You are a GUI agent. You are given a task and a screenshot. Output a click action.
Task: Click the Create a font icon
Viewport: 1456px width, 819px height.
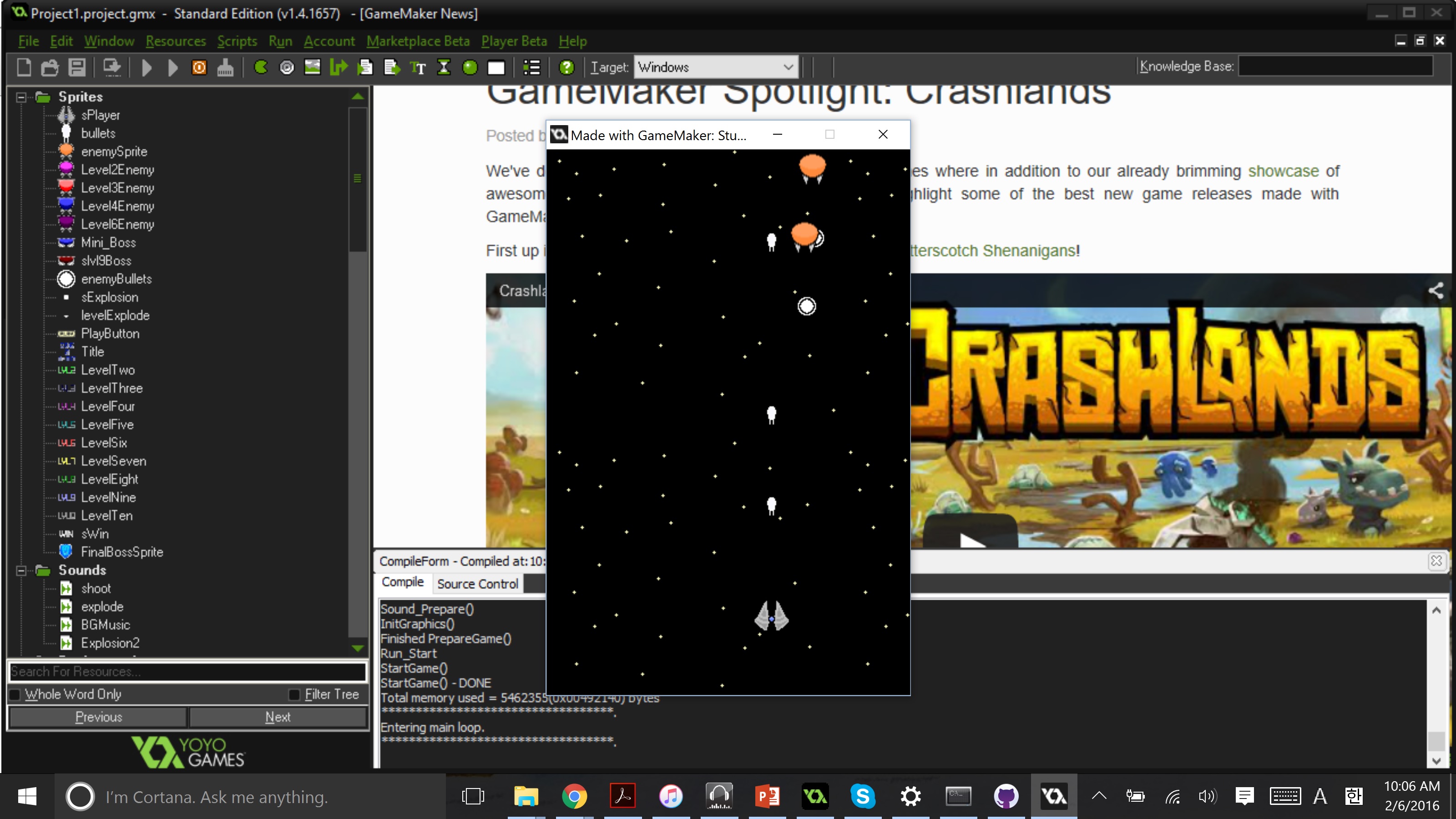click(x=418, y=68)
